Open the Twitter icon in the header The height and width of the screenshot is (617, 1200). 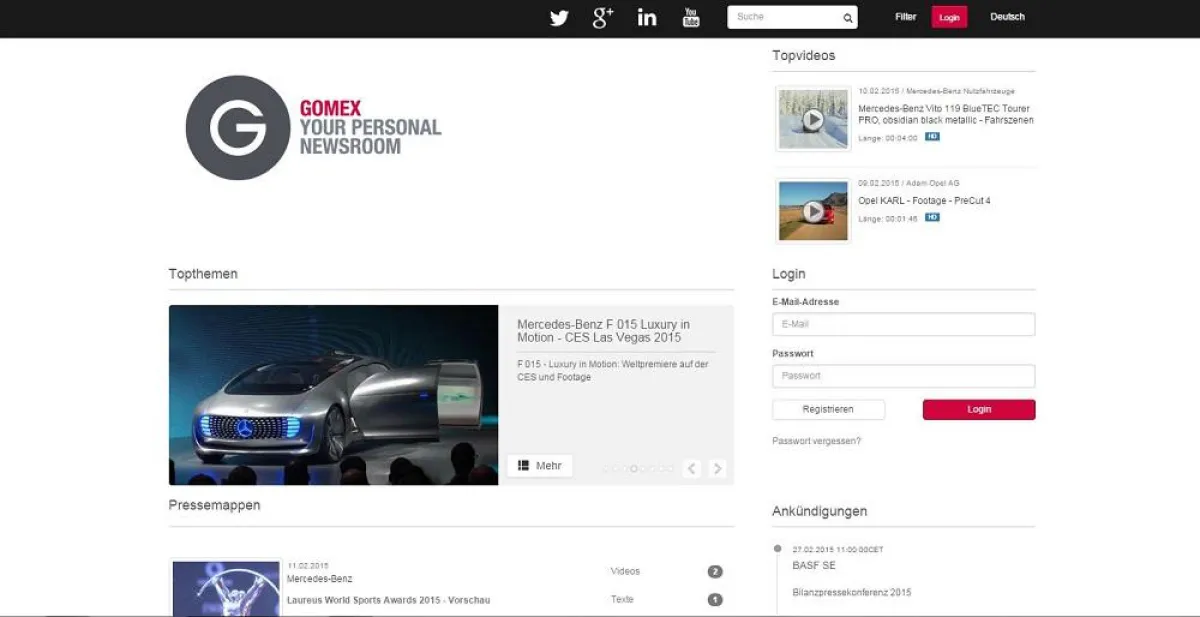(x=559, y=17)
